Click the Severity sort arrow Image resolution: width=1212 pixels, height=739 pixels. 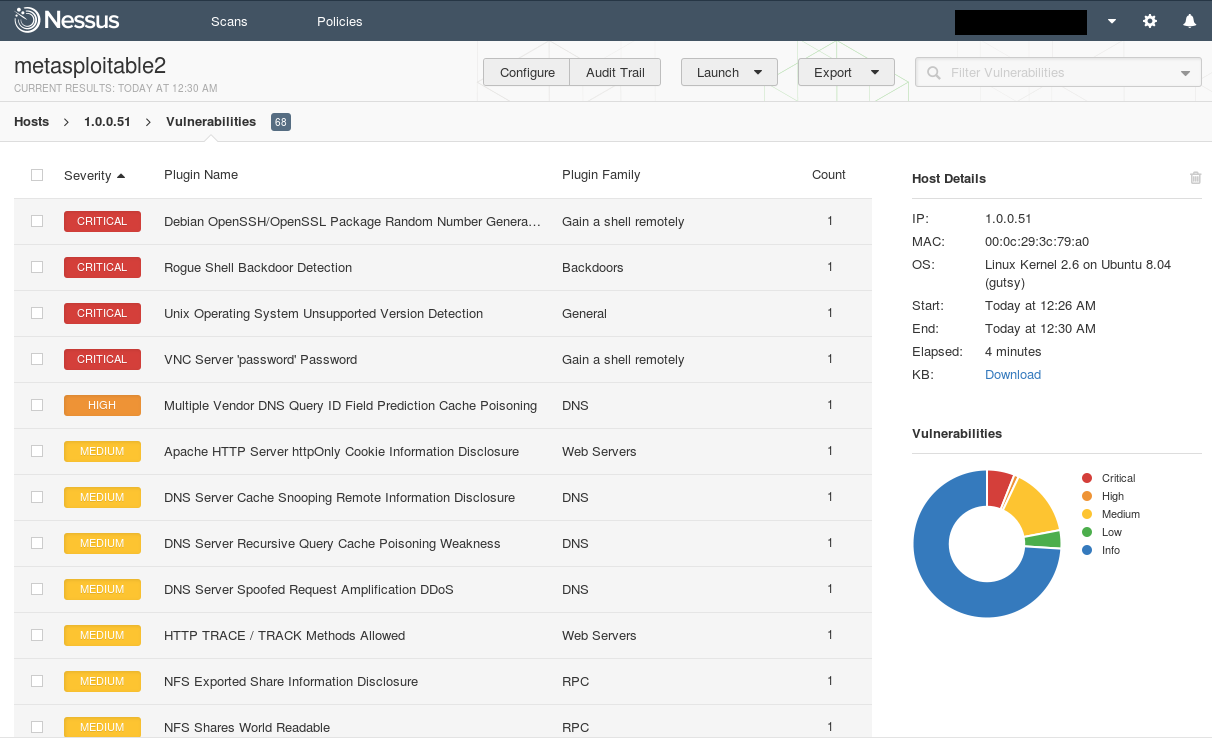121,176
